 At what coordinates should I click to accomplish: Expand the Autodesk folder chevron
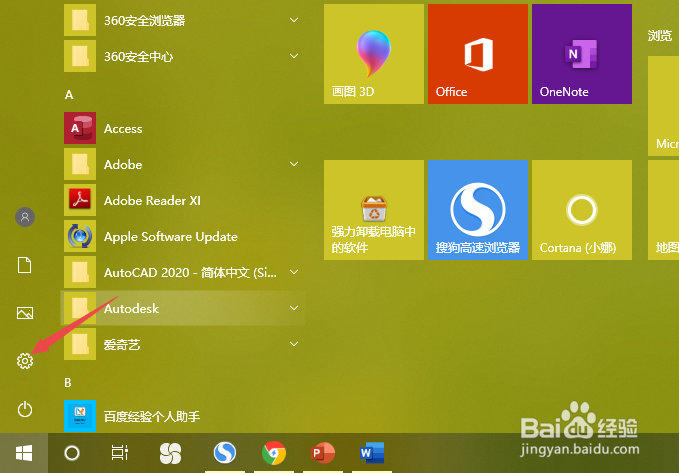294,308
